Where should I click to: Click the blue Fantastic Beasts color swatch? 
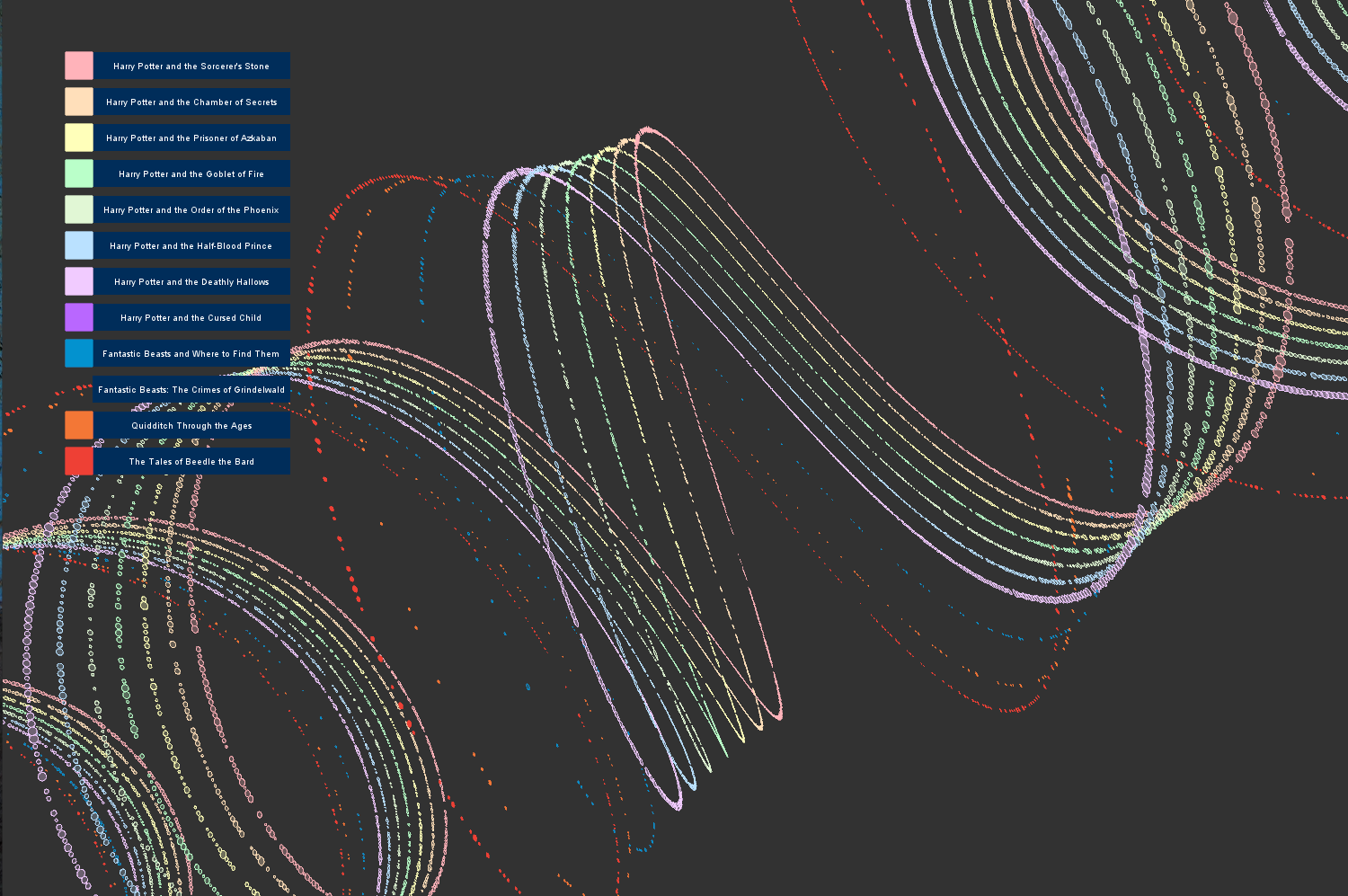coord(79,353)
